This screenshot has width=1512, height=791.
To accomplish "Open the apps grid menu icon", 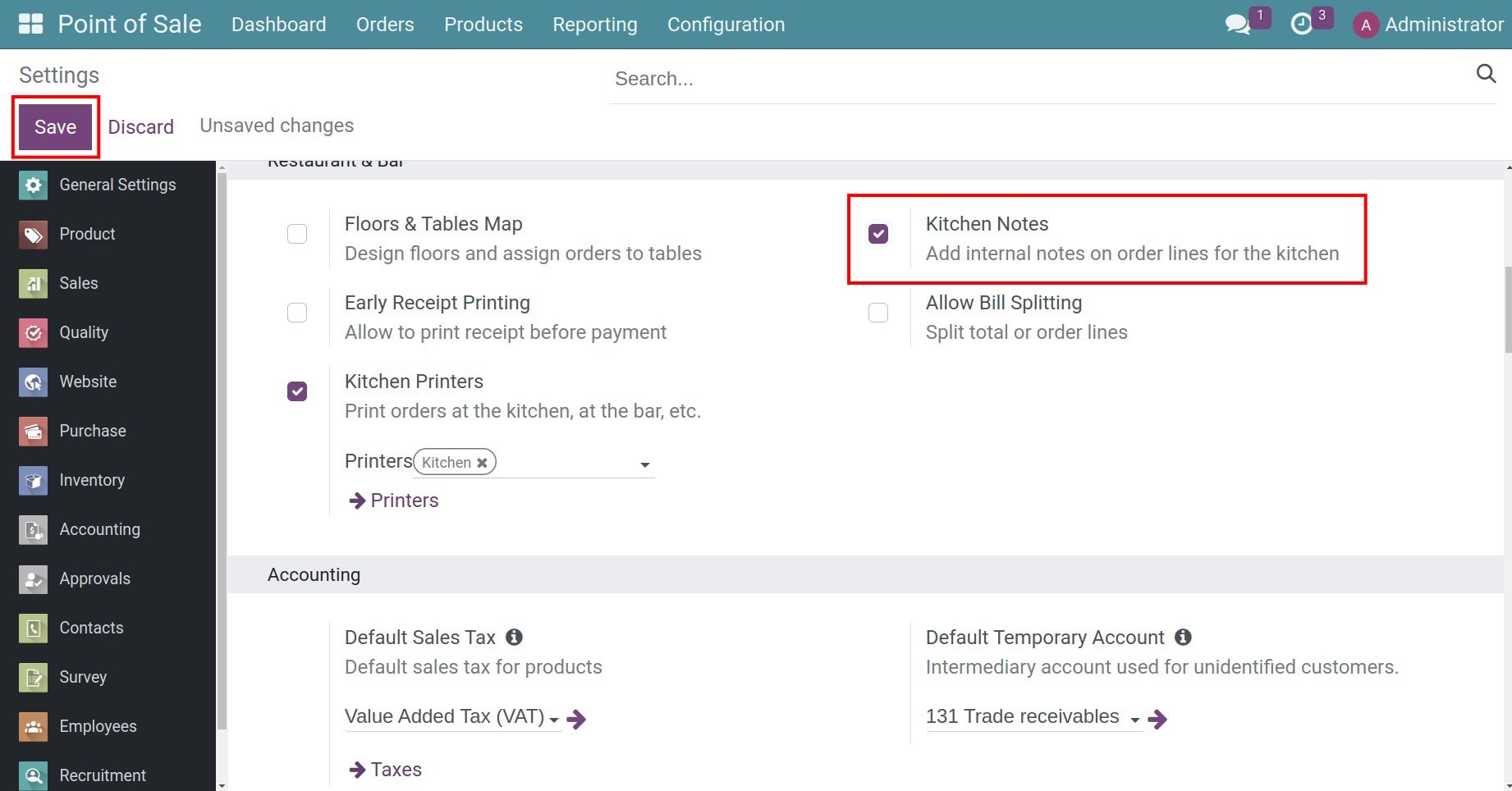I will tap(30, 24).
